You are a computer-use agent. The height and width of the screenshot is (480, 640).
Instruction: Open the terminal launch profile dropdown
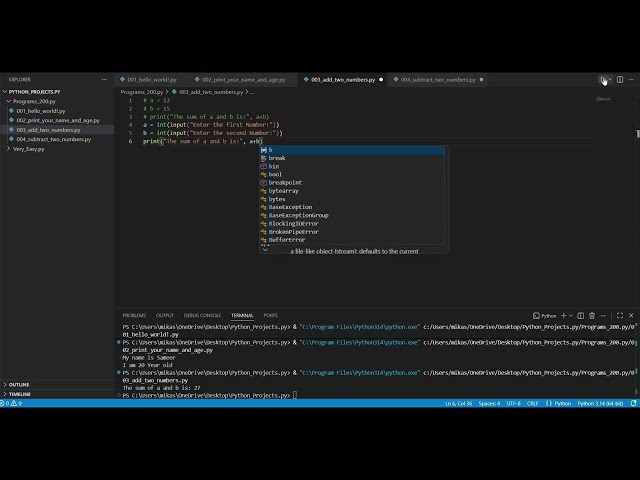[x=571, y=316]
